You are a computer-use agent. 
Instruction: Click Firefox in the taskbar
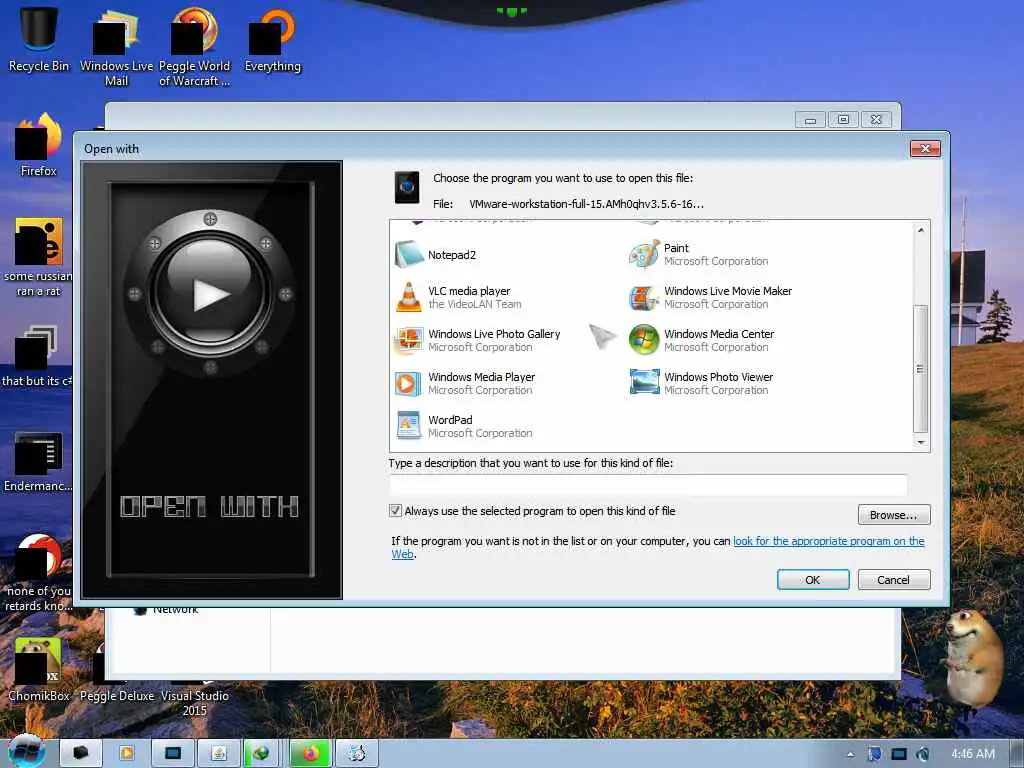(x=310, y=754)
